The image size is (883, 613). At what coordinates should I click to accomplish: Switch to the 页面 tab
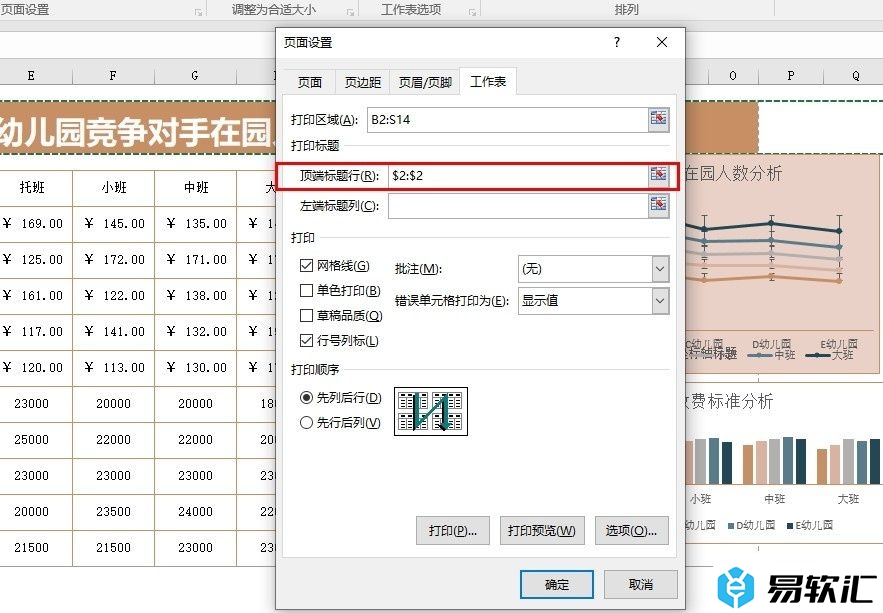[309, 82]
